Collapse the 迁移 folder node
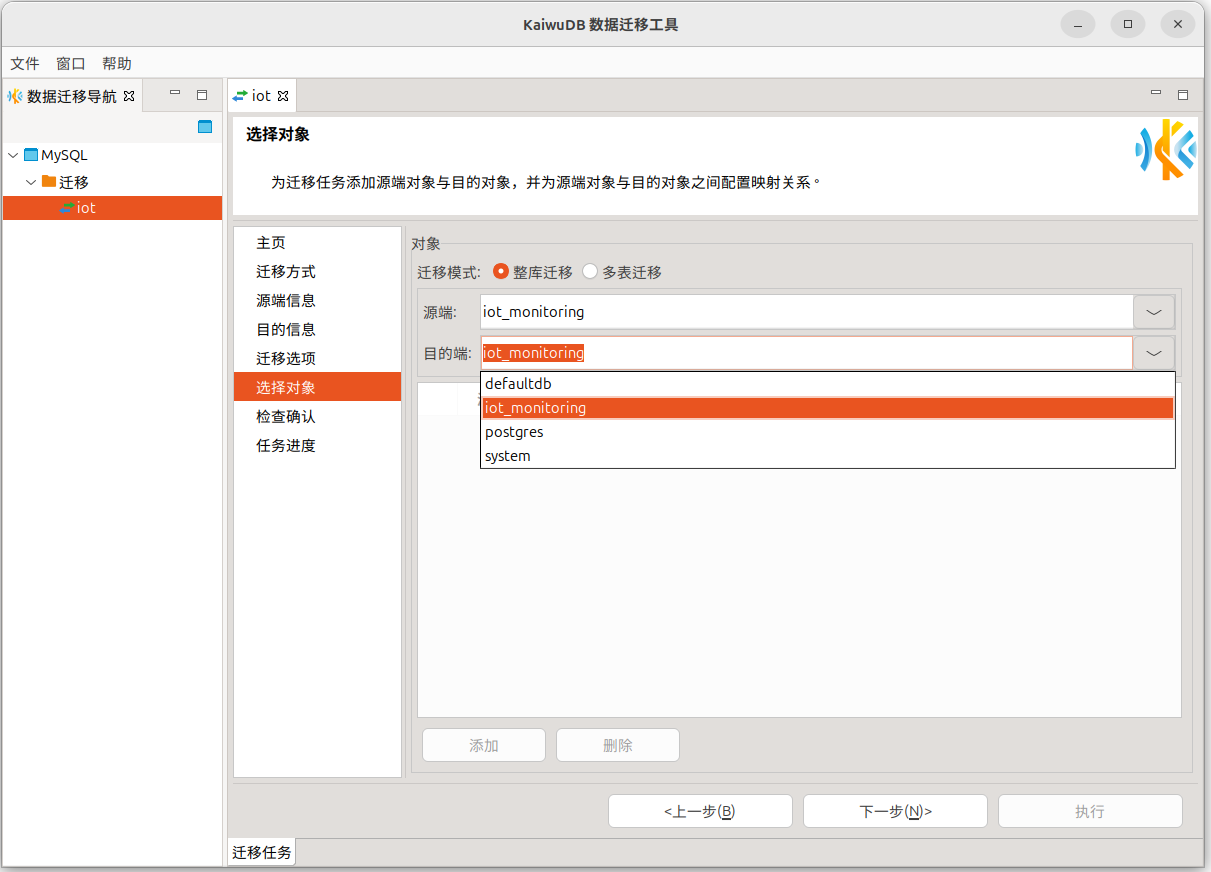The image size is (1211, 872). click(31, 182)
